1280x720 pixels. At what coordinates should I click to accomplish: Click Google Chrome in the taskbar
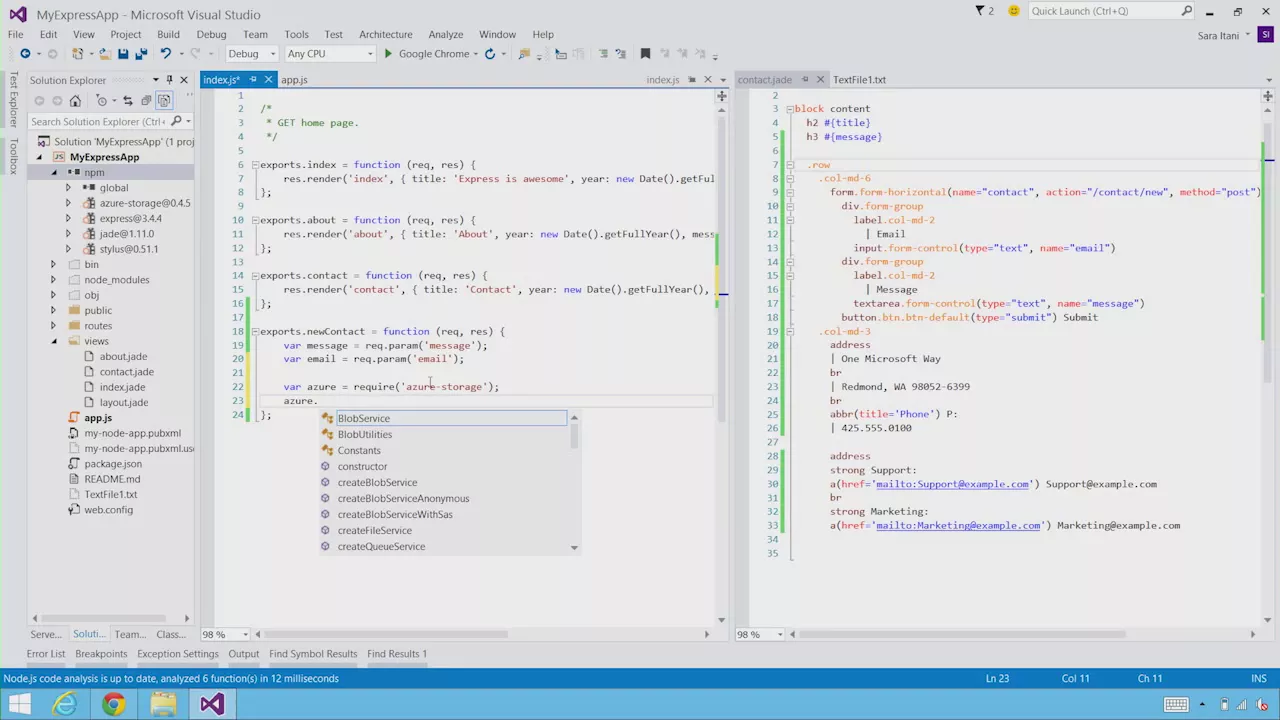(114, 705)
